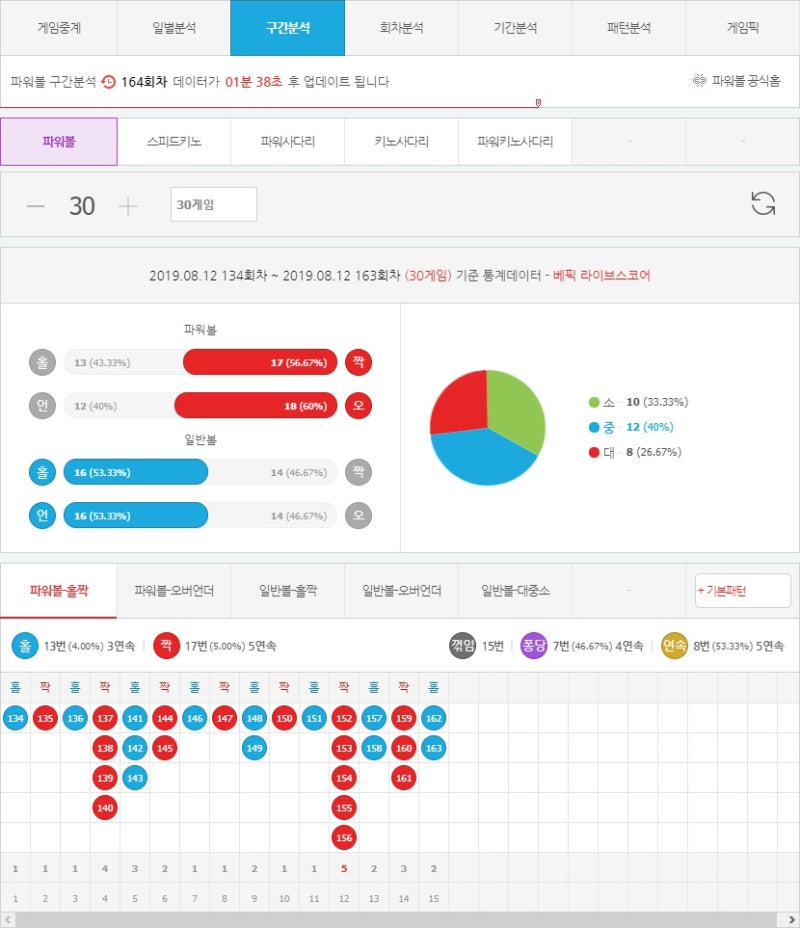Open the 게임중계 tab
This screenshot has width=800, height=928.
point(59,28)
